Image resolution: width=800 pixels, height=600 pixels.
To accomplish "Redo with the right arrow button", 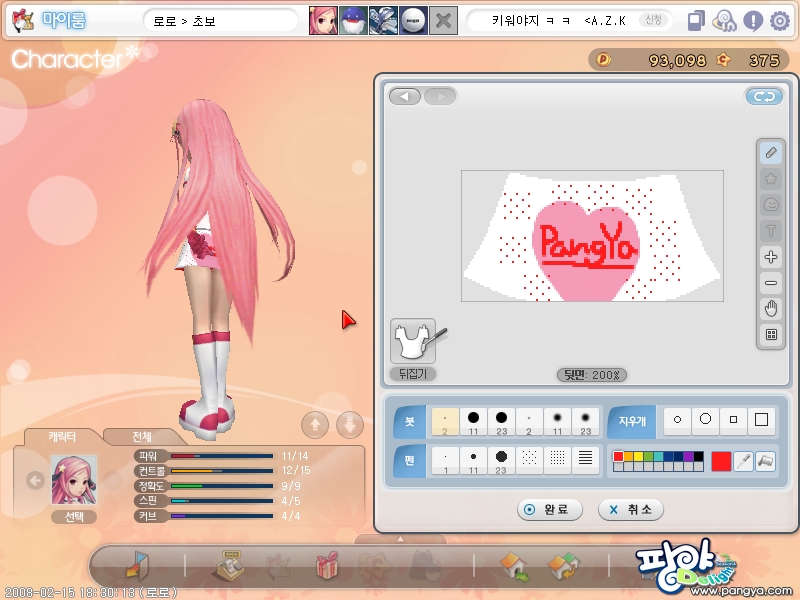I will [x=440, y=96].
